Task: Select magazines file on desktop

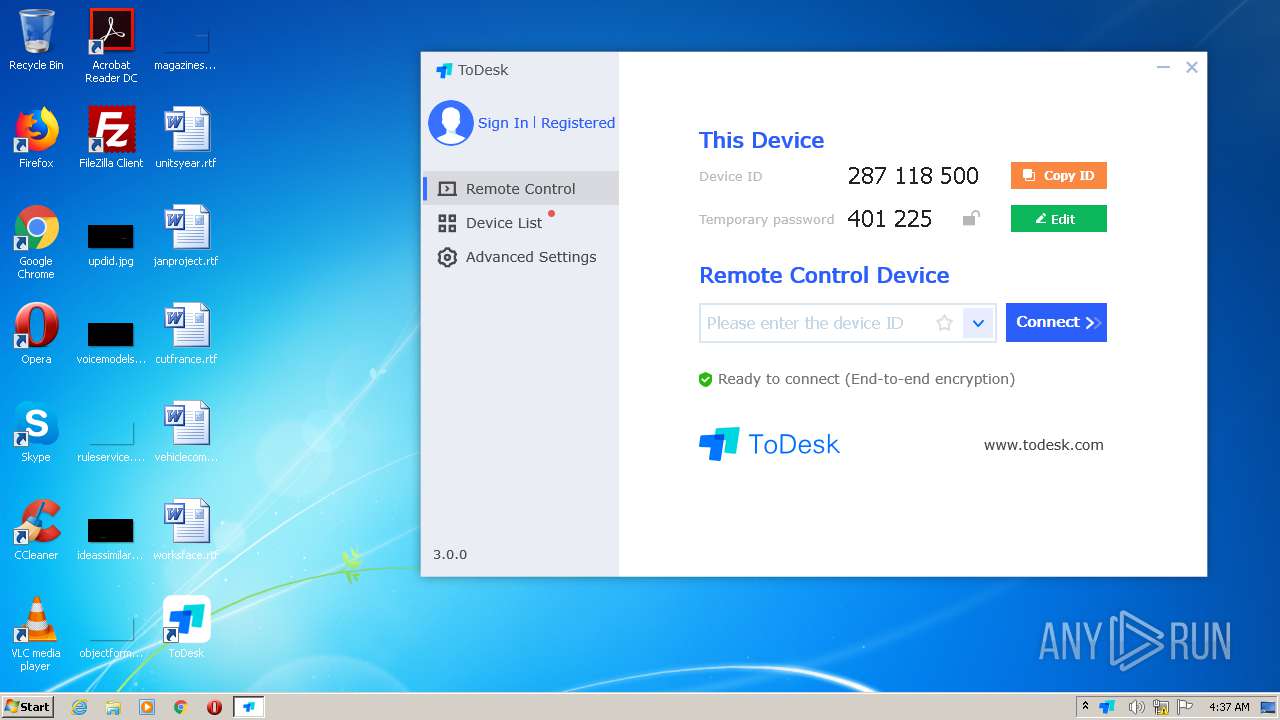Action: [186, 48]
